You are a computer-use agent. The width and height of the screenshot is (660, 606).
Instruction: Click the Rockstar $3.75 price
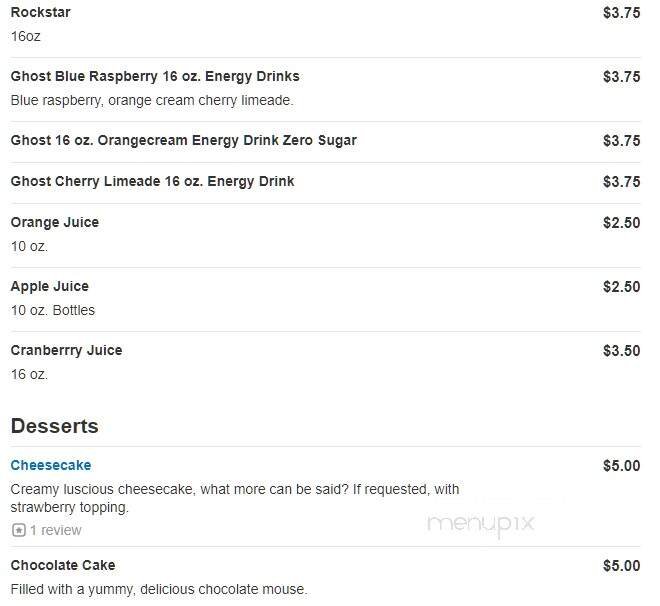coord(621,12)
